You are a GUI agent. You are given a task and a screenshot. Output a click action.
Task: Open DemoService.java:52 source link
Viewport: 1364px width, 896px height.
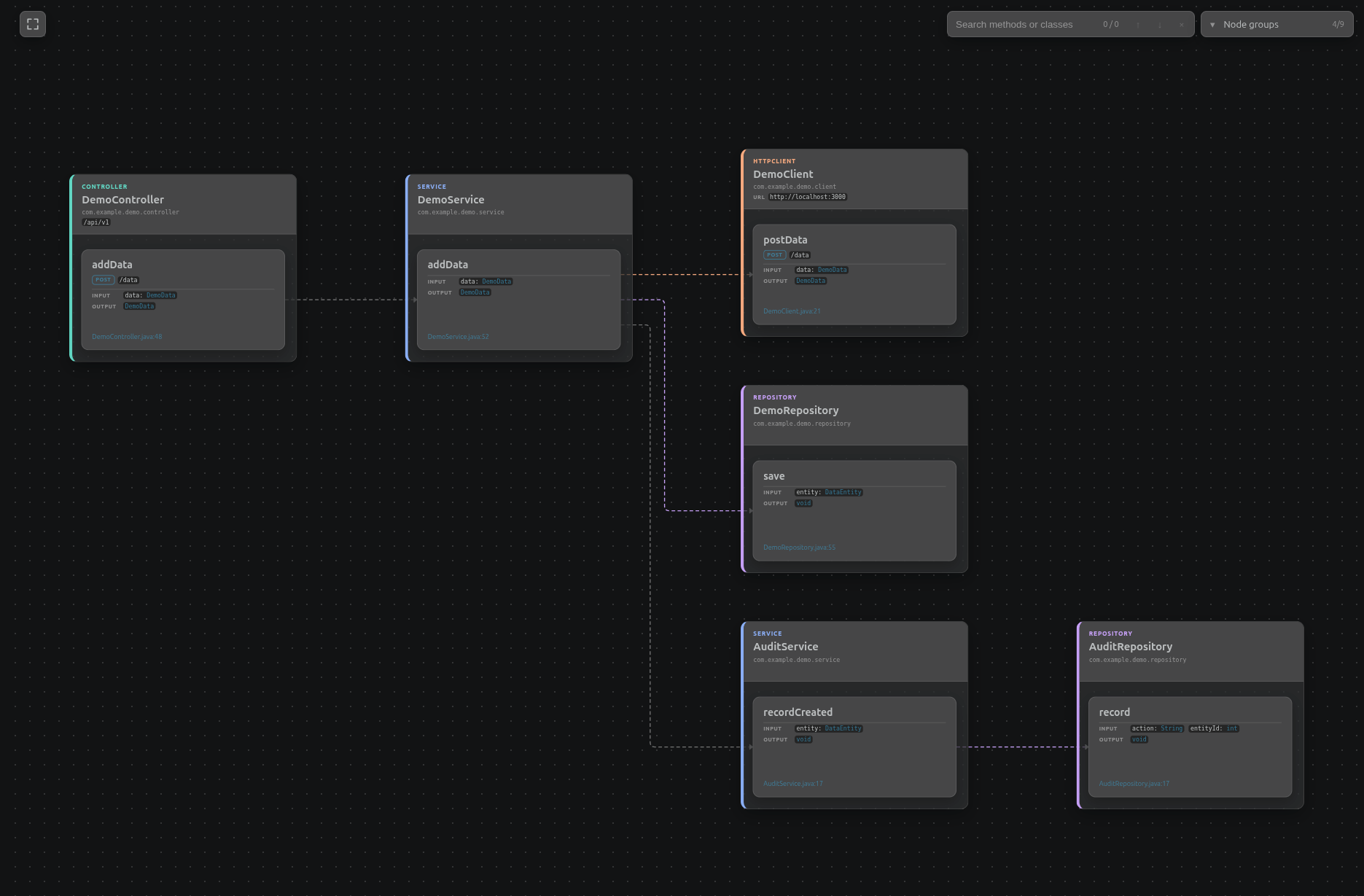[x=458, y=337]
